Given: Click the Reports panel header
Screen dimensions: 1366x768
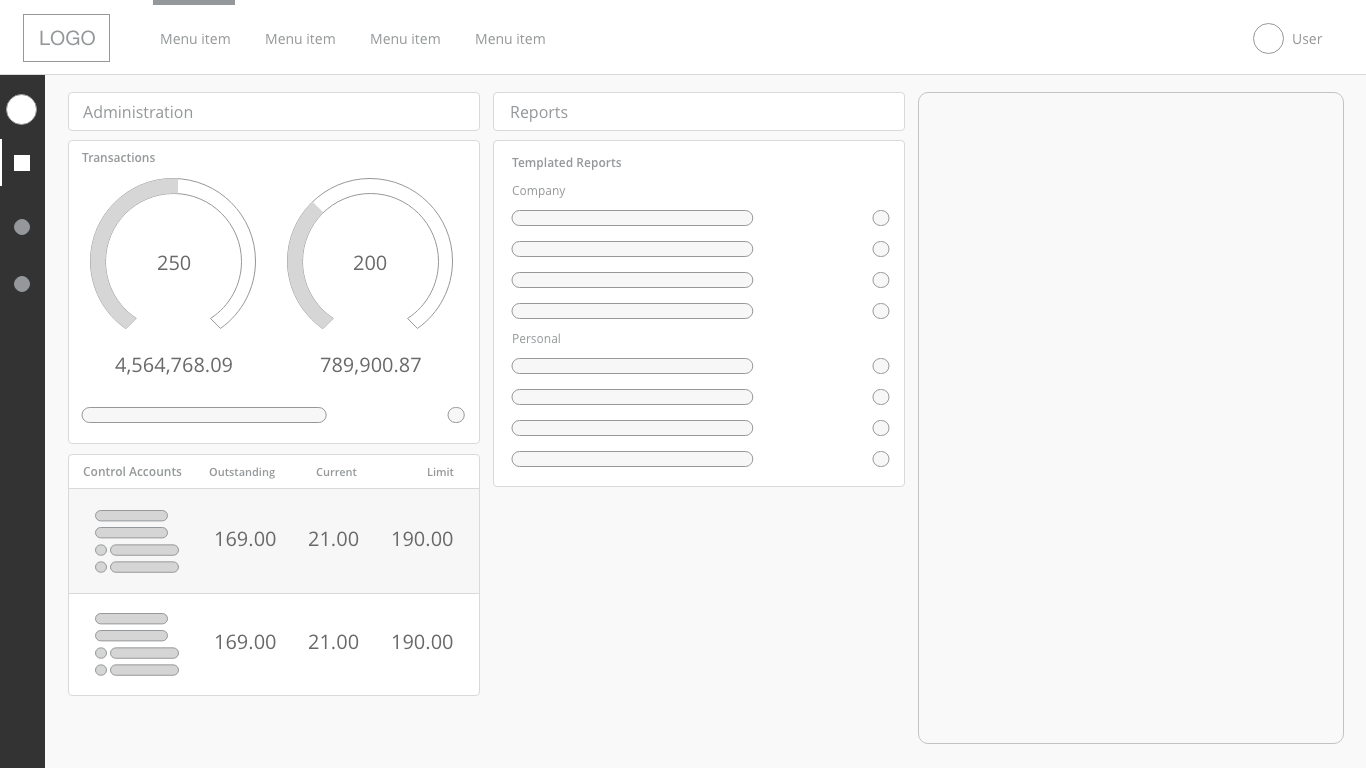Looking at the screenshot, I should point(699,112).
